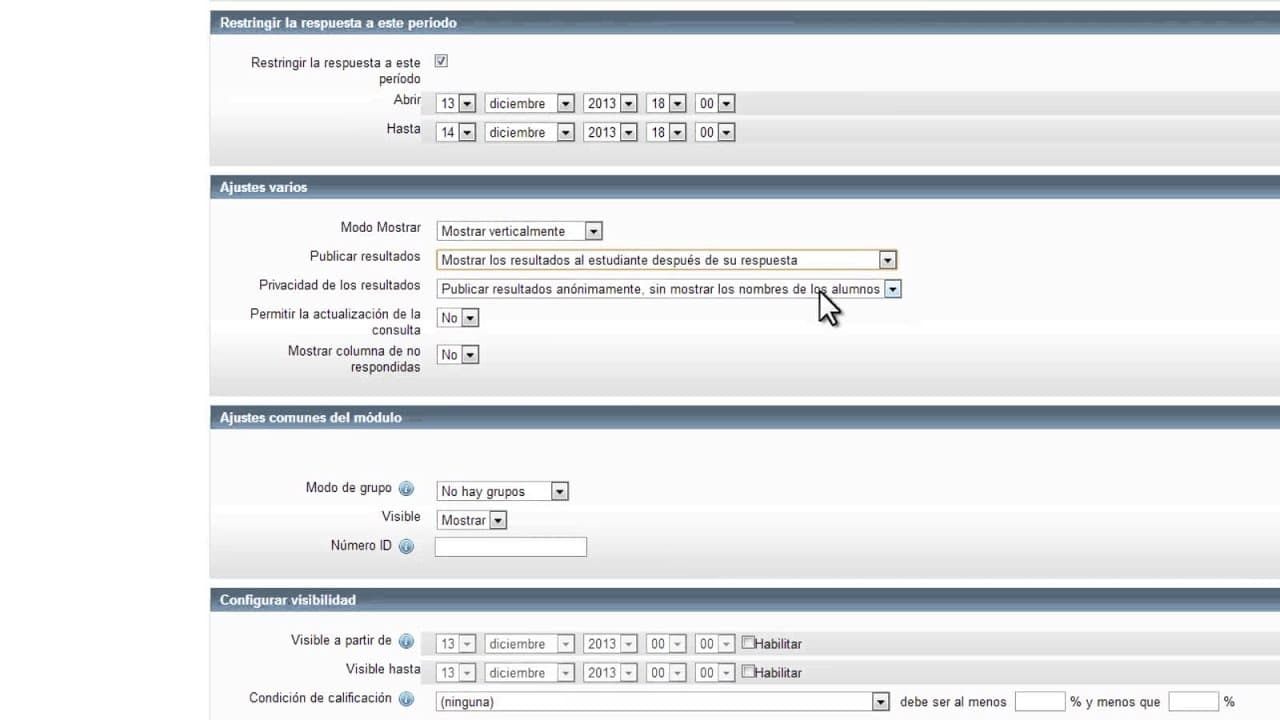The height and width of the screenshot is (720, 1280).
Task: Open help icon beside Visible a partir de
Action: point(406,641)
